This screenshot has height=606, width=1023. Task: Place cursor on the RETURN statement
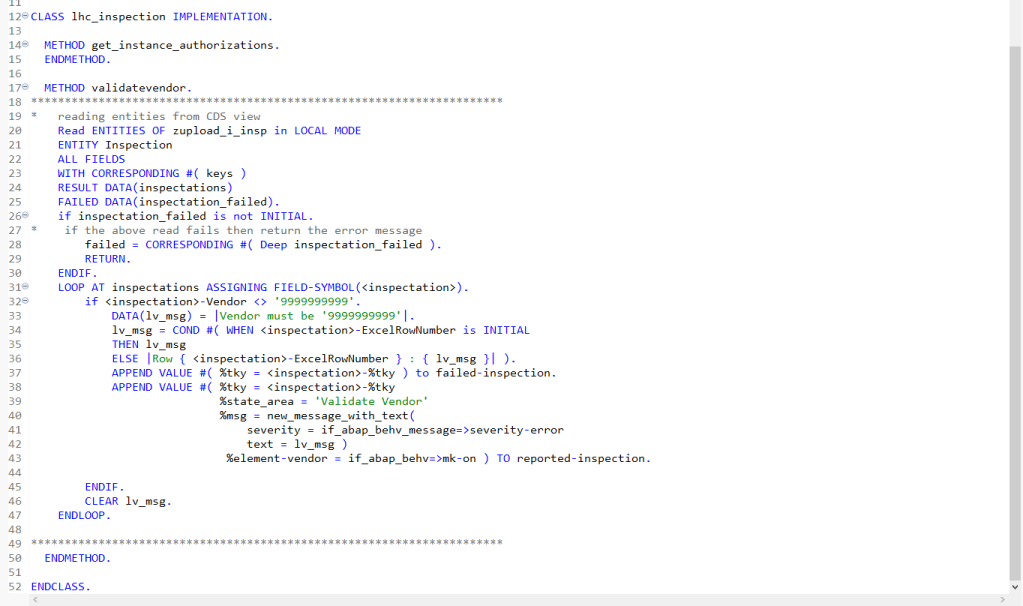coord(106,259)
